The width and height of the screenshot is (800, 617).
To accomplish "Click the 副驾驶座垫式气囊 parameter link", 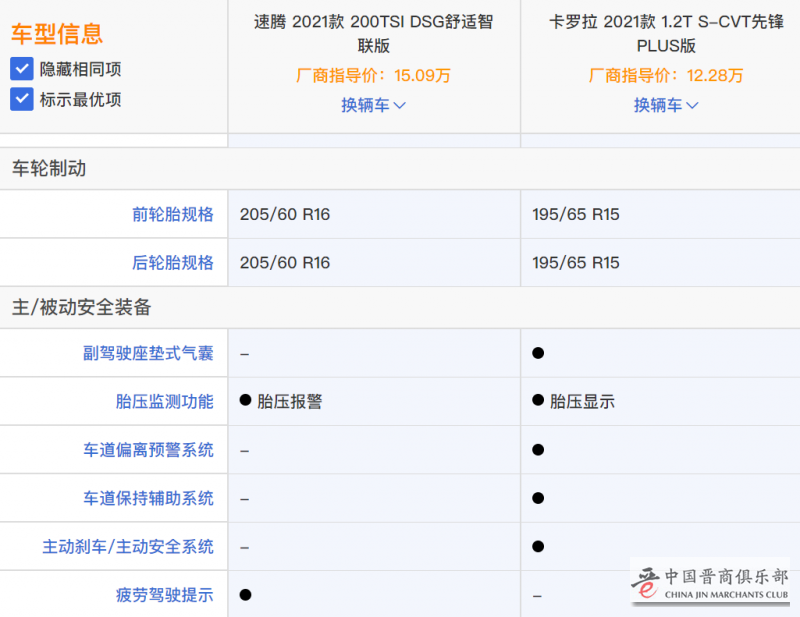I will [148, 353].
